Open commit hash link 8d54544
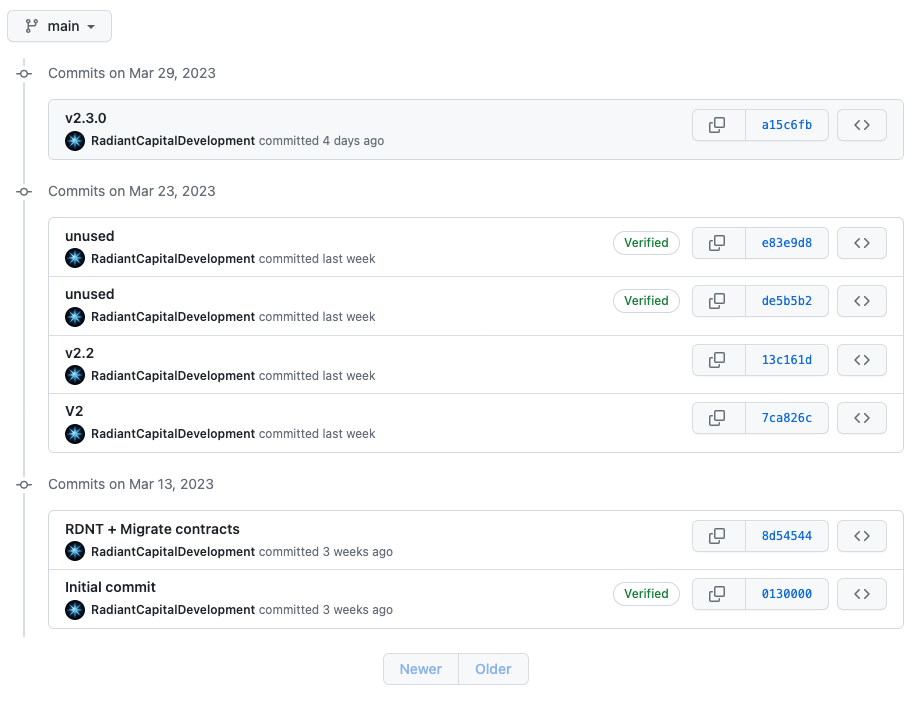The height and width of the screenshot is (701, 920). (x=787, y=536)
